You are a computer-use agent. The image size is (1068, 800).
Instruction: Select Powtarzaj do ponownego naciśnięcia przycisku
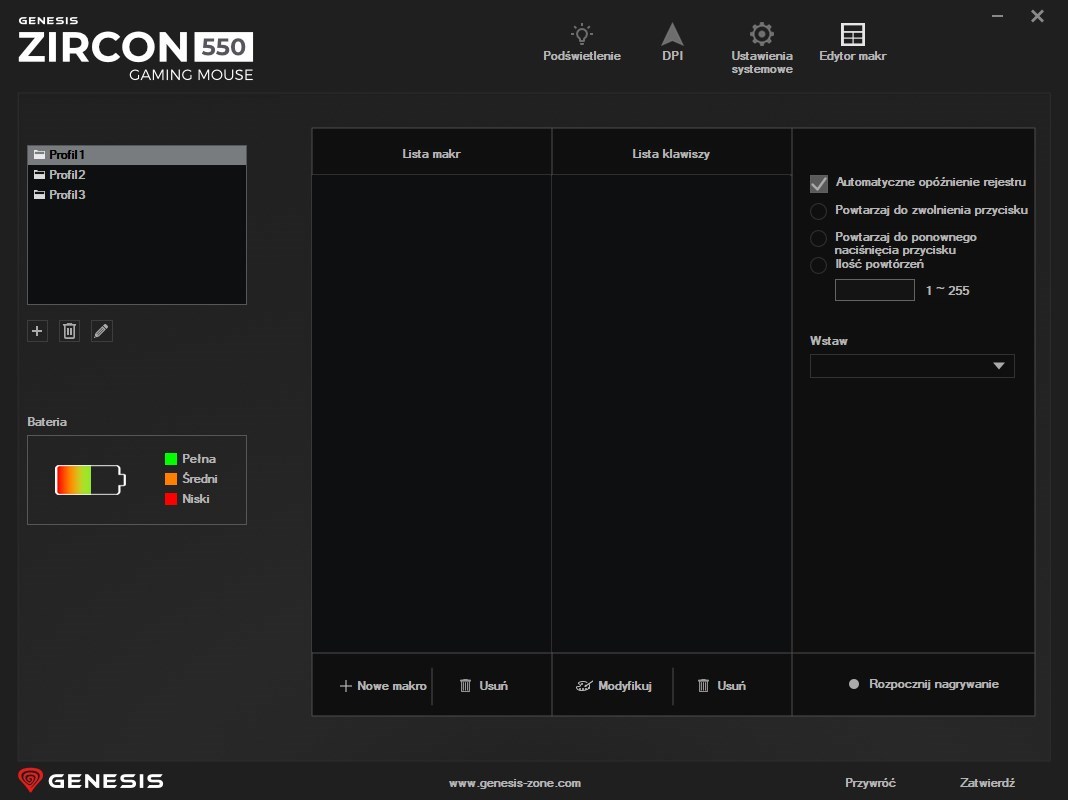(819, 238)
